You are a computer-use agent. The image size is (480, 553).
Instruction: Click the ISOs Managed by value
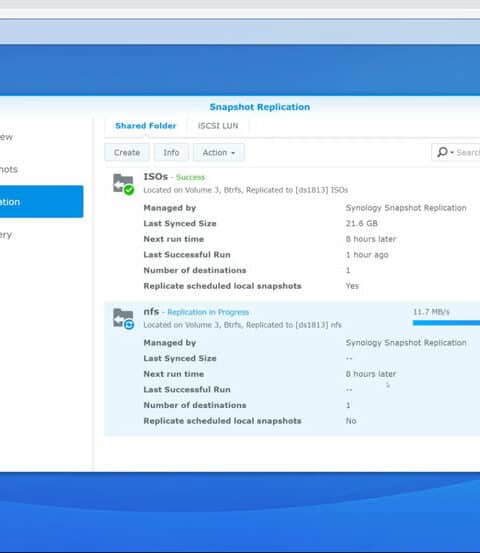click(x=406, y=208)
